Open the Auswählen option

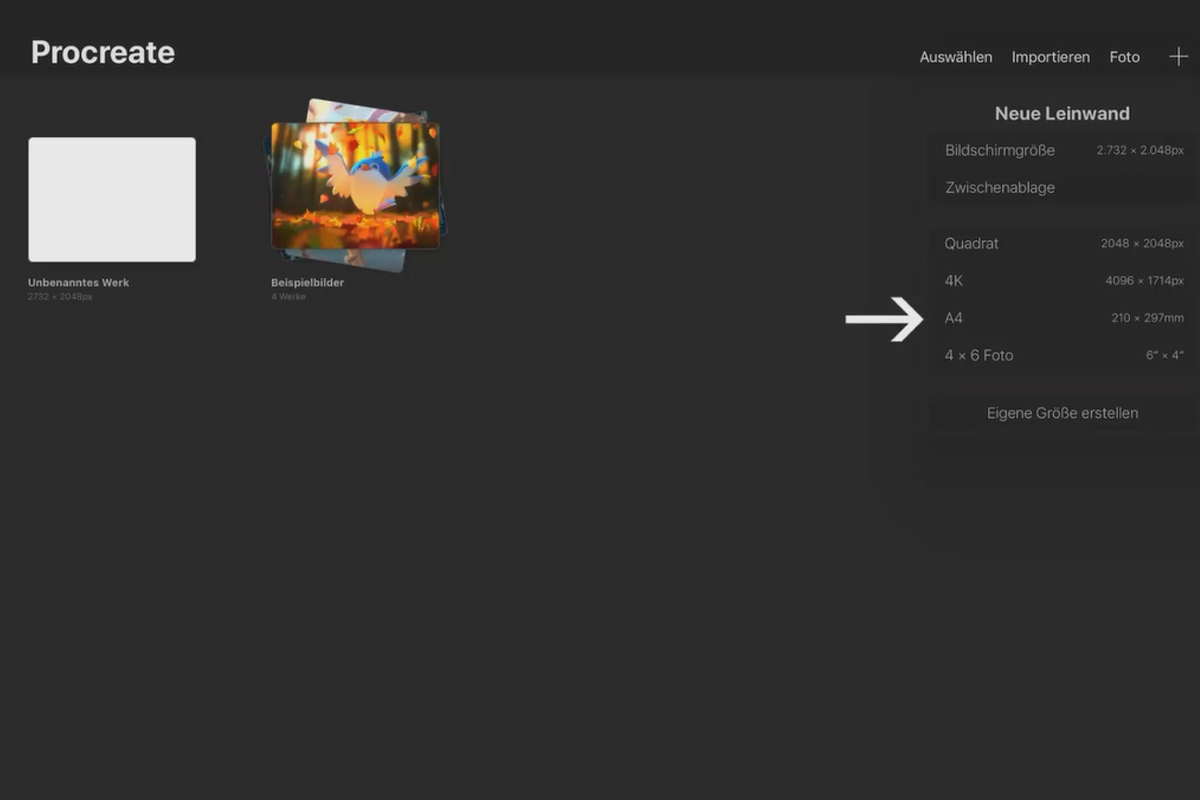pyautogui.click(x=956, y=57)
